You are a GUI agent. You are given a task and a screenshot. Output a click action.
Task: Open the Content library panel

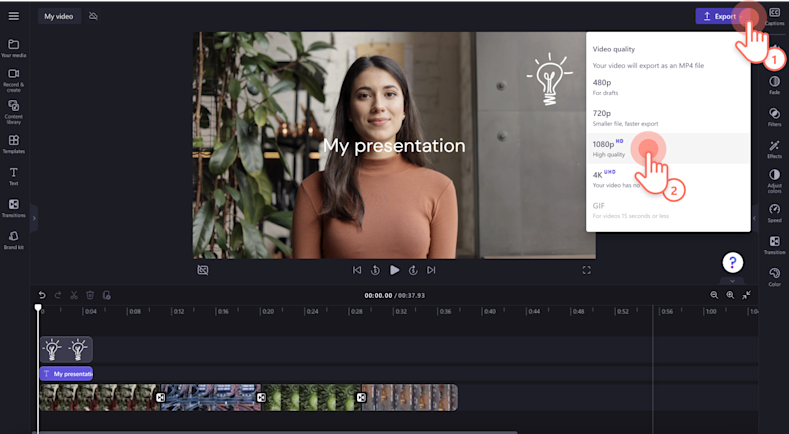tap(14, 112)
